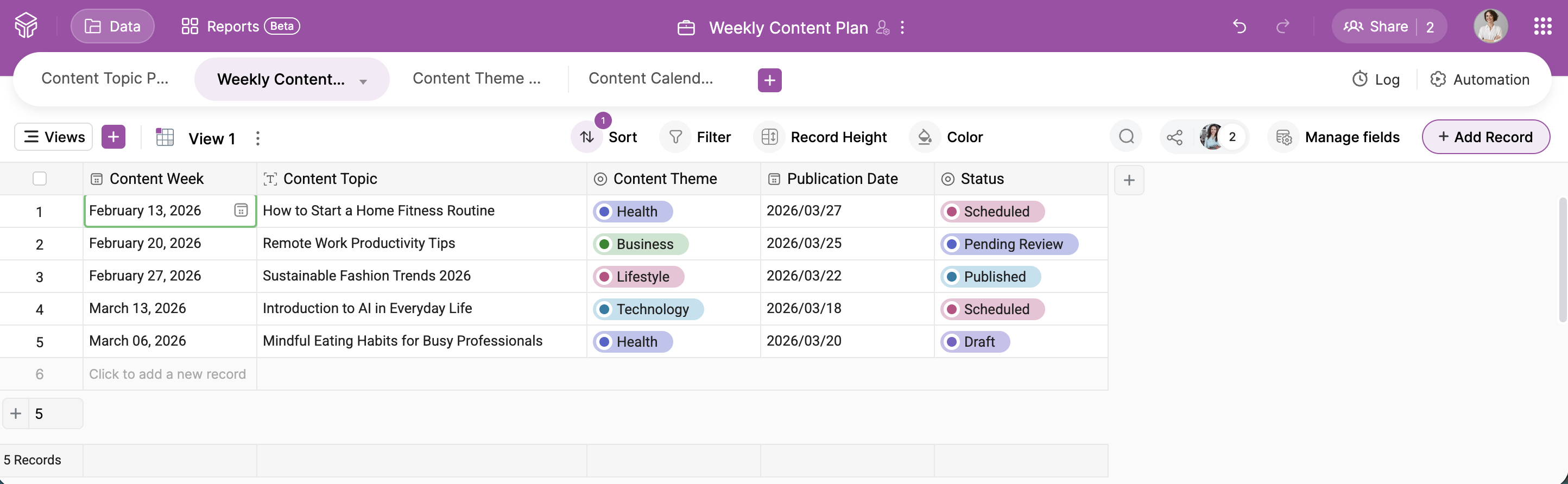This screenshot has height=484, width=1568.
Task: Click the undo arrow icon
Action: coord(1240,27)
